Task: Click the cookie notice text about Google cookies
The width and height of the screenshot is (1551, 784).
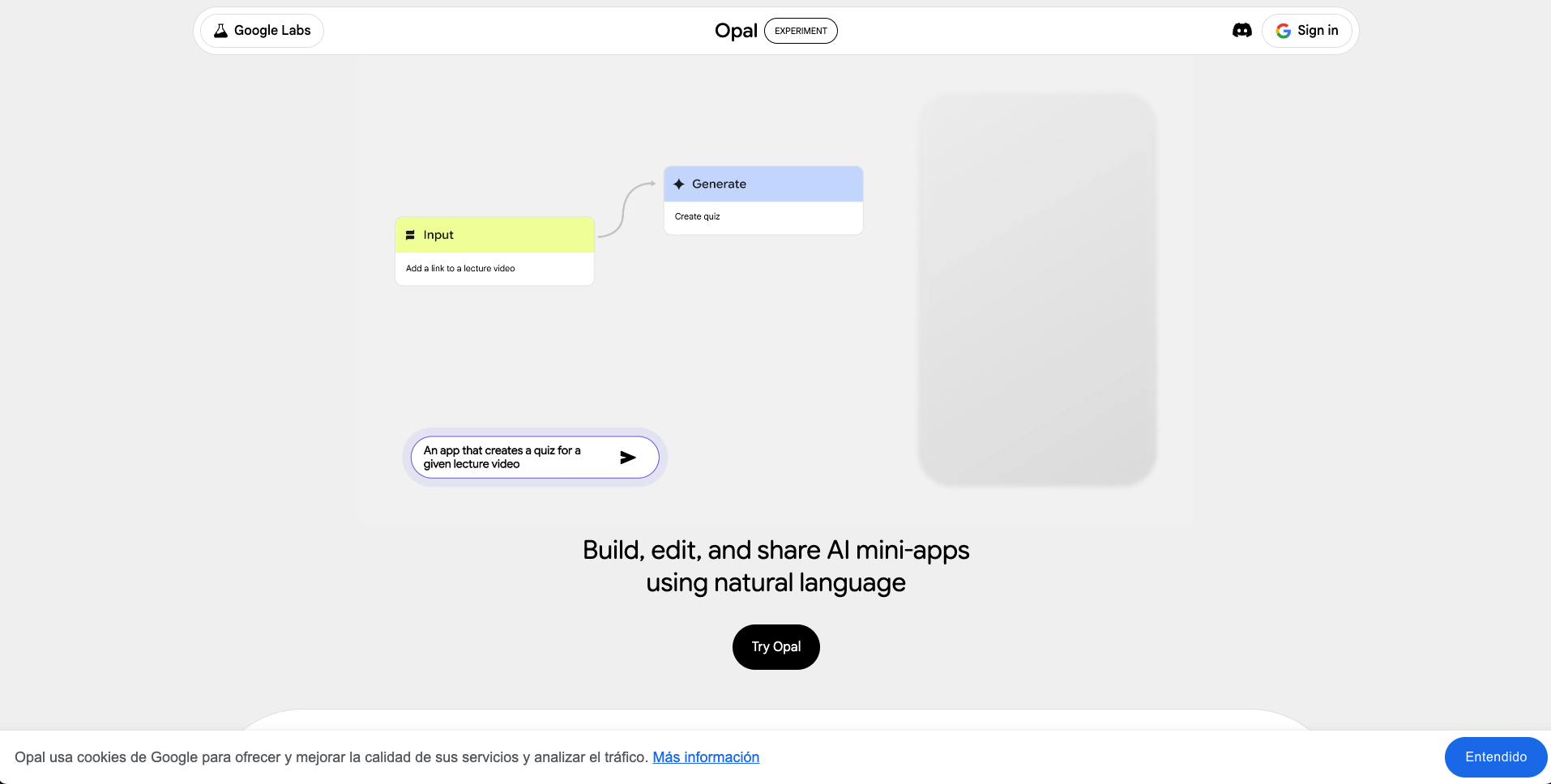Action: pyautogui.click(x=331, y=757)
